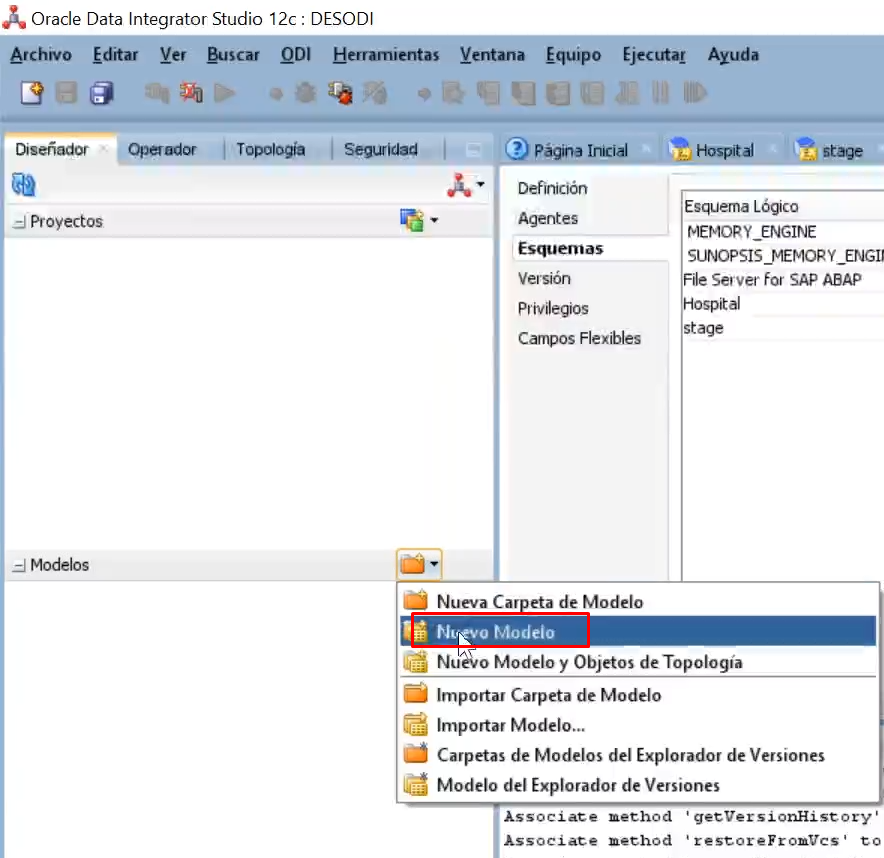Open the Privilegios section
The image size is (884, 858).
click(x=553, y=308)
